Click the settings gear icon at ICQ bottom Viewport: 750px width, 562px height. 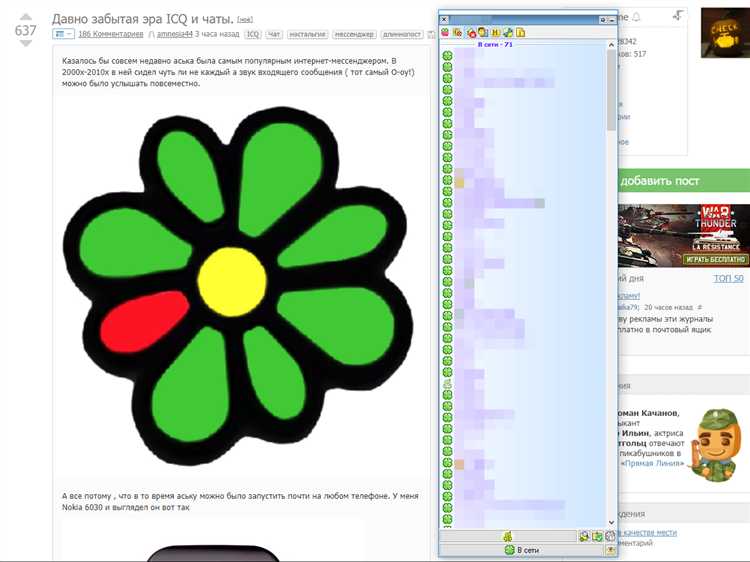pos(610,536)
